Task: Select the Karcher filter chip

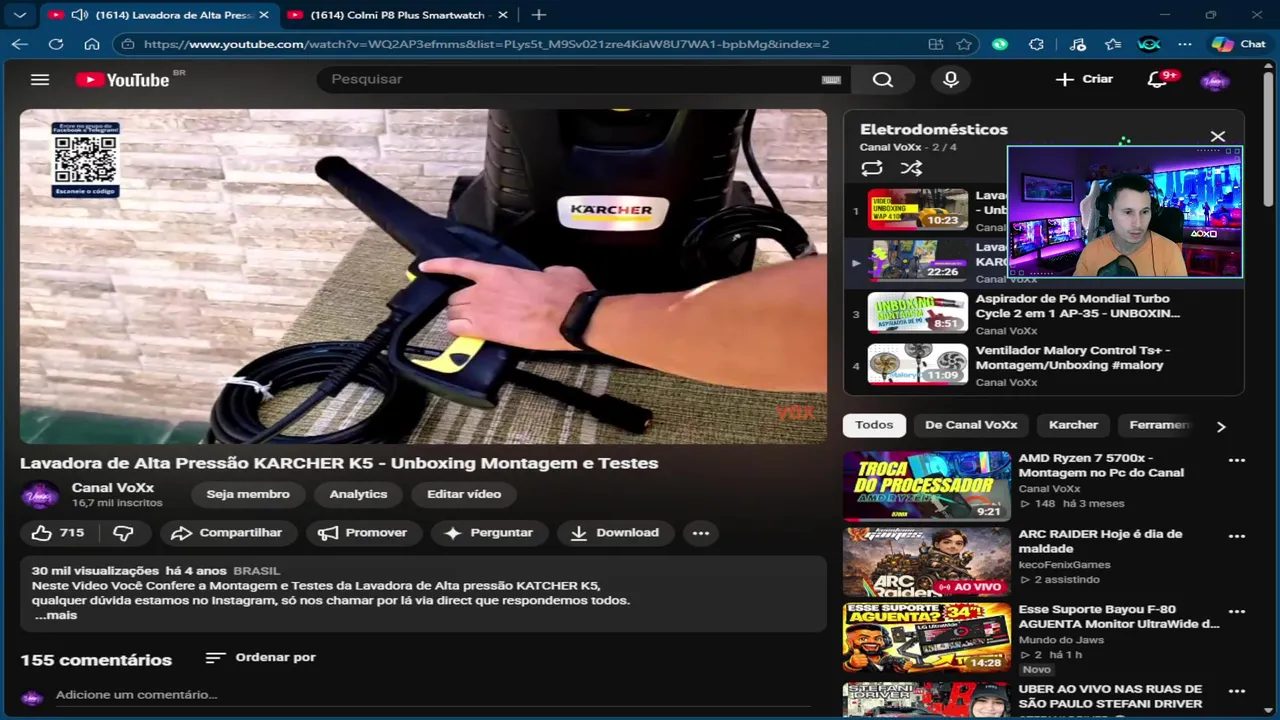Action: 1073,425
